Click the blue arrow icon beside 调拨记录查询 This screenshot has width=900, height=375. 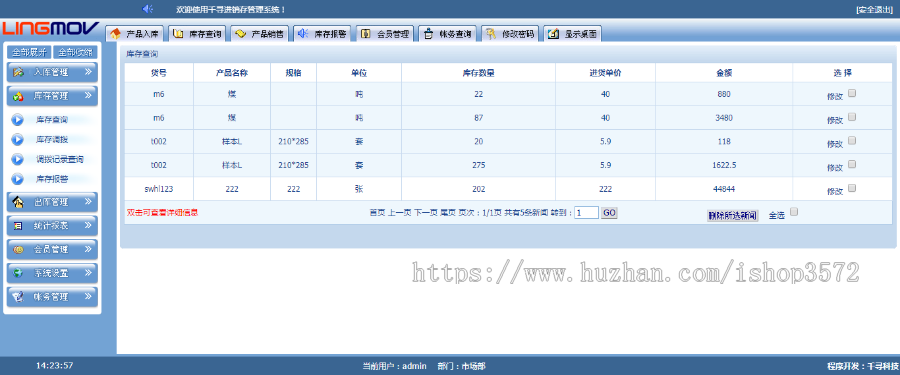pyautogui.click(x=18, y=159)
